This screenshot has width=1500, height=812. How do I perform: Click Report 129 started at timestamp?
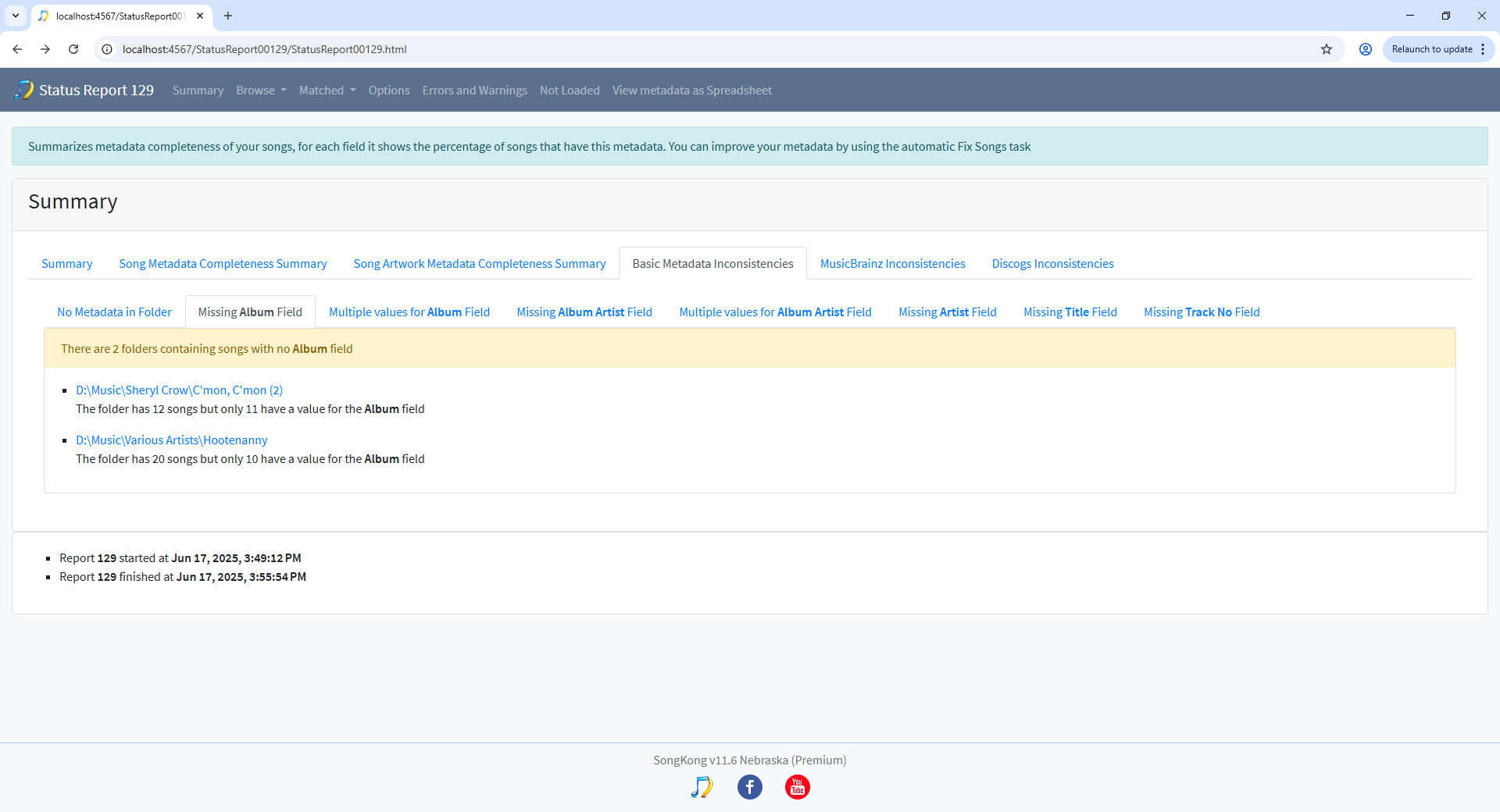180,558
